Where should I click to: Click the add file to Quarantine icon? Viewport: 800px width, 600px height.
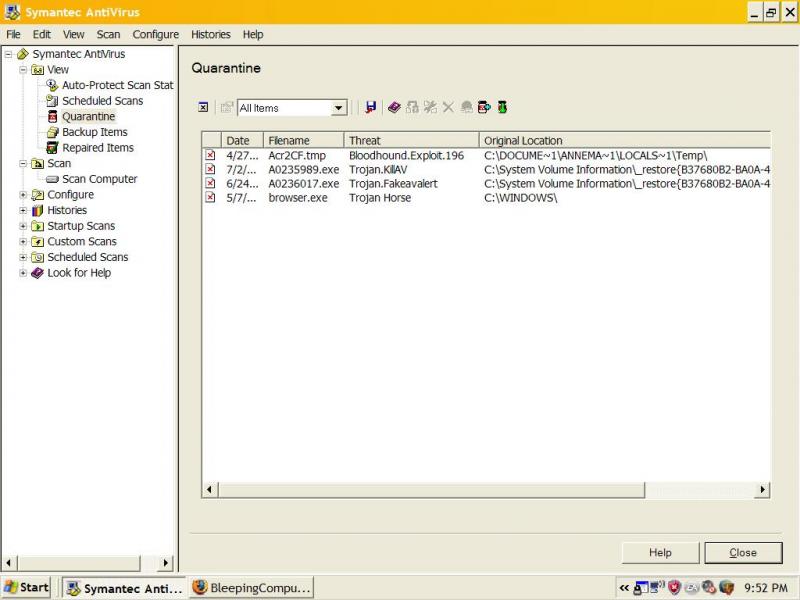(484, 107)
